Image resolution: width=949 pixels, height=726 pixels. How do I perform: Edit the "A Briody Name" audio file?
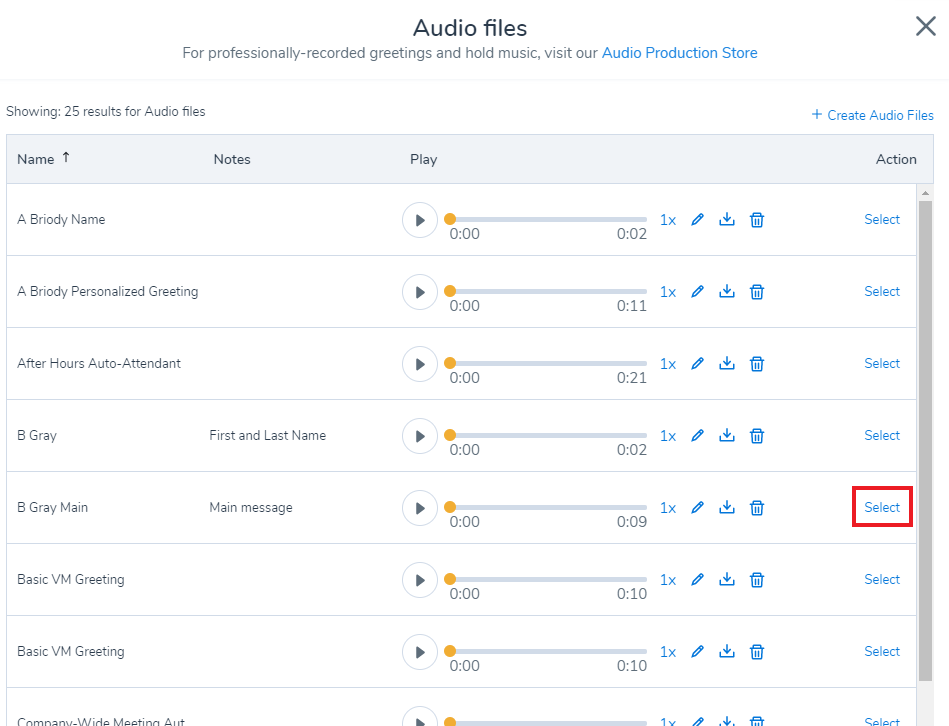[x=697, y=219]
